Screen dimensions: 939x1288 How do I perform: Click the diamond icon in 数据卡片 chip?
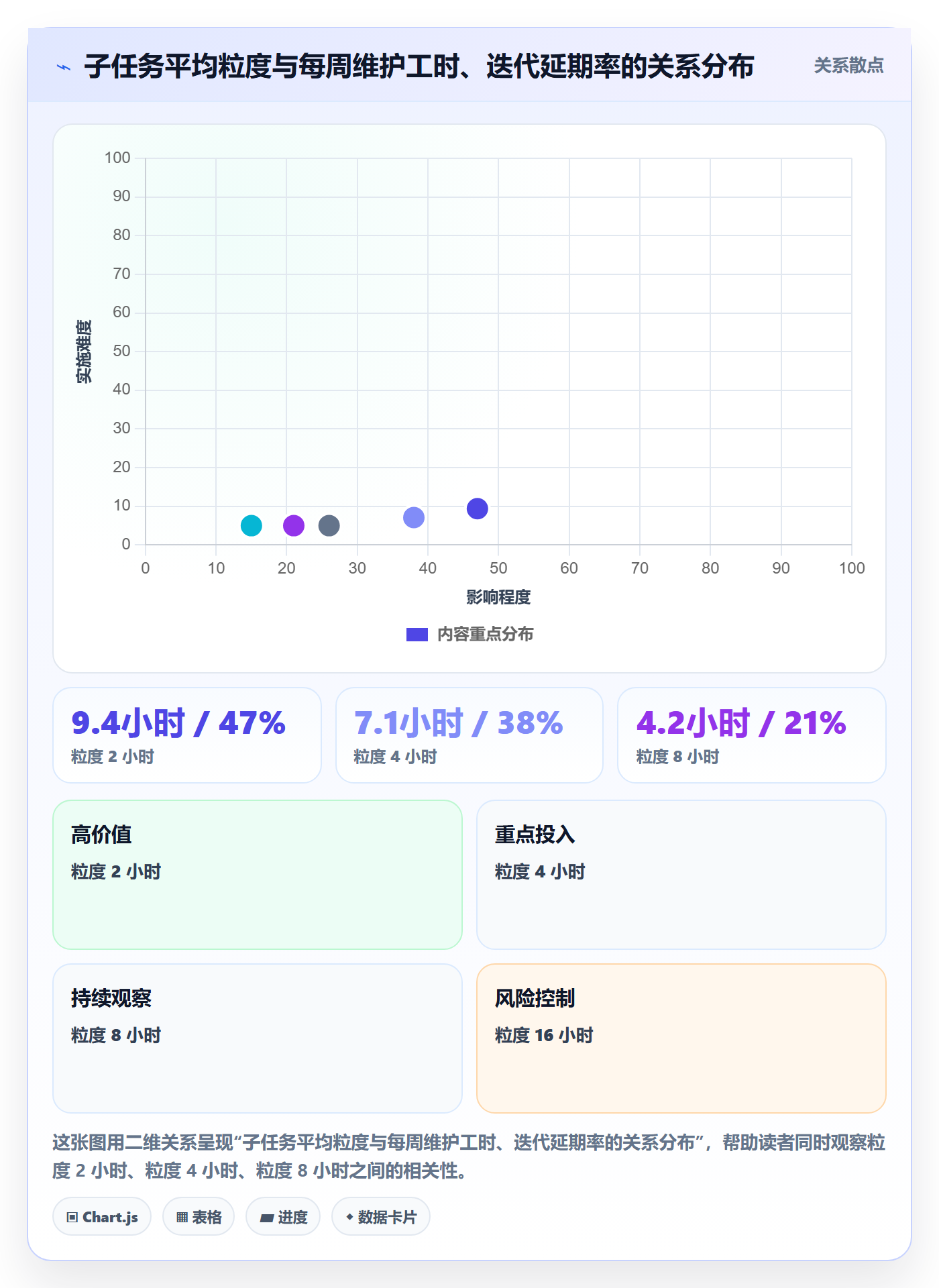[349, 1217]
